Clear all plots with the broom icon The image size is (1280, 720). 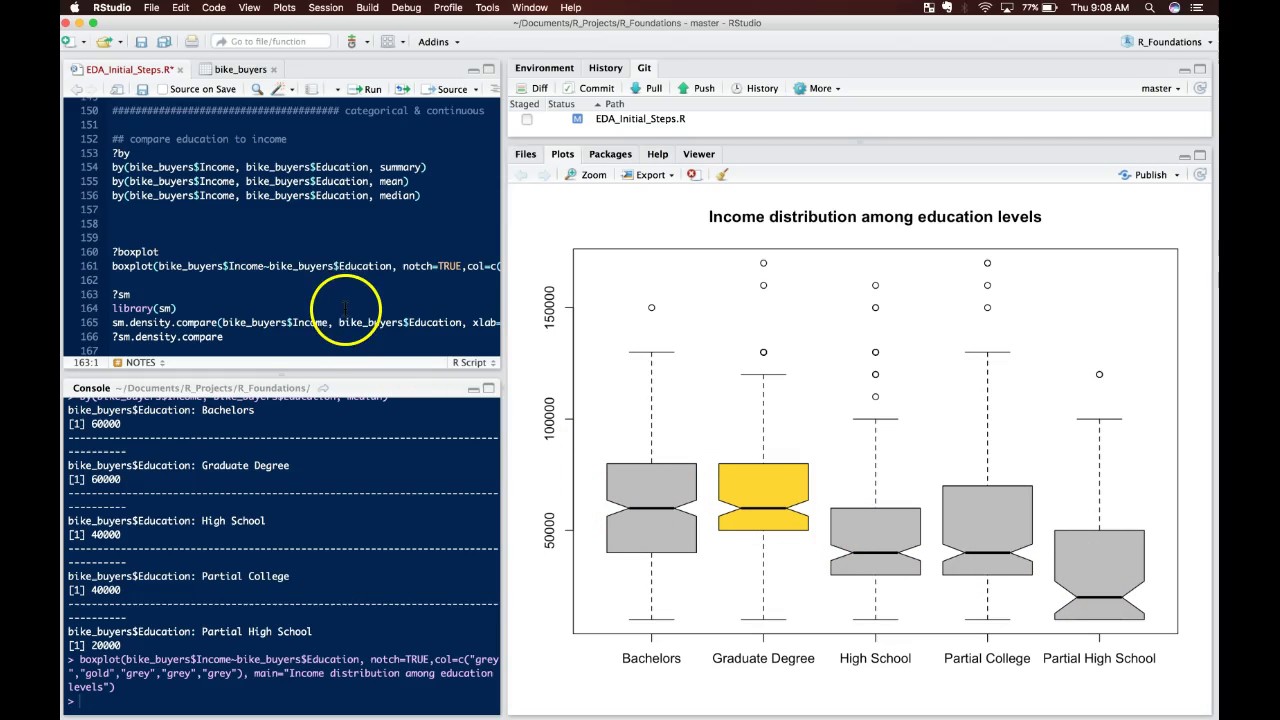pyautogui.click(x=722, y=174)
